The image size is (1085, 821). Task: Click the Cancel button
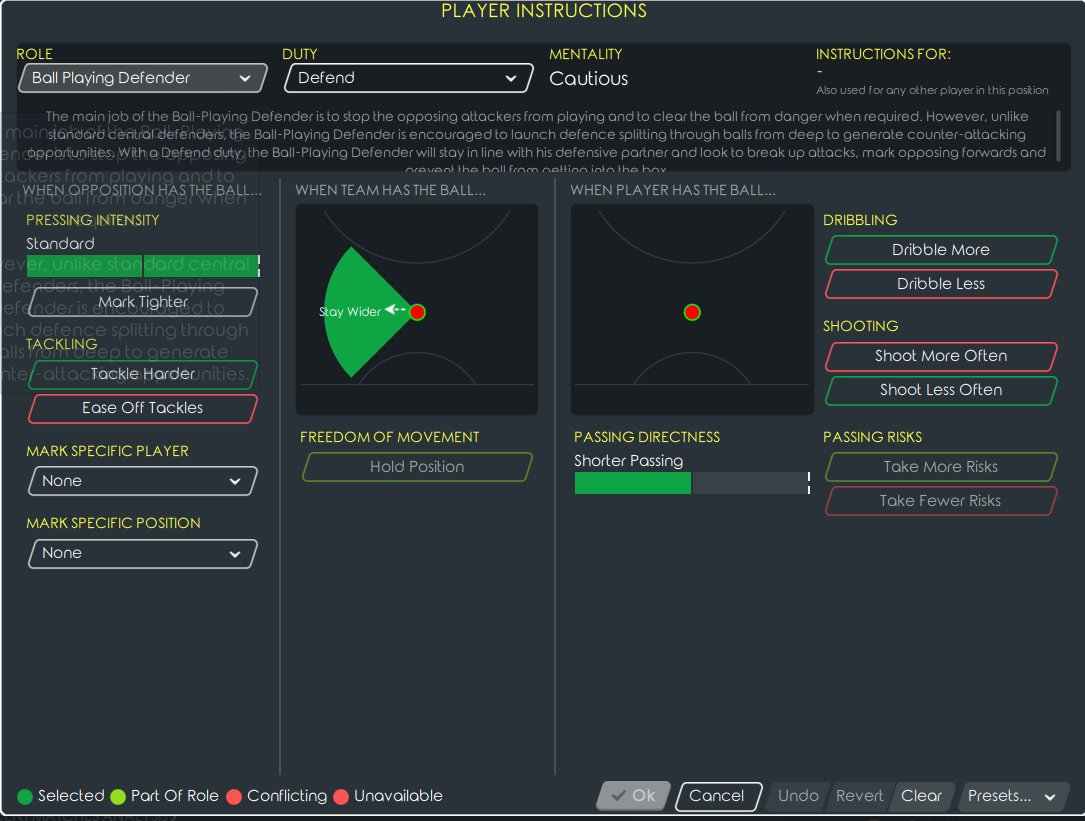[x=718, y=796]
